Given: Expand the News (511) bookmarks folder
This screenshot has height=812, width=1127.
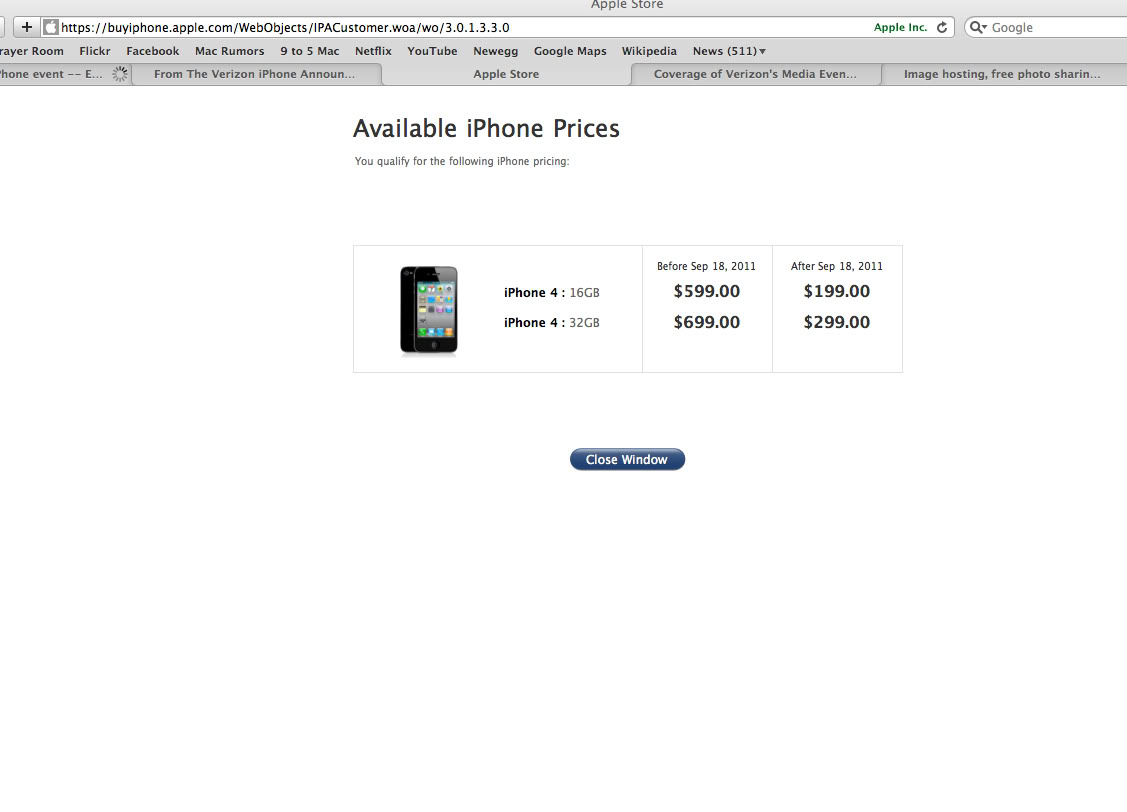Looking at the screenshot, I should [729, 51].
